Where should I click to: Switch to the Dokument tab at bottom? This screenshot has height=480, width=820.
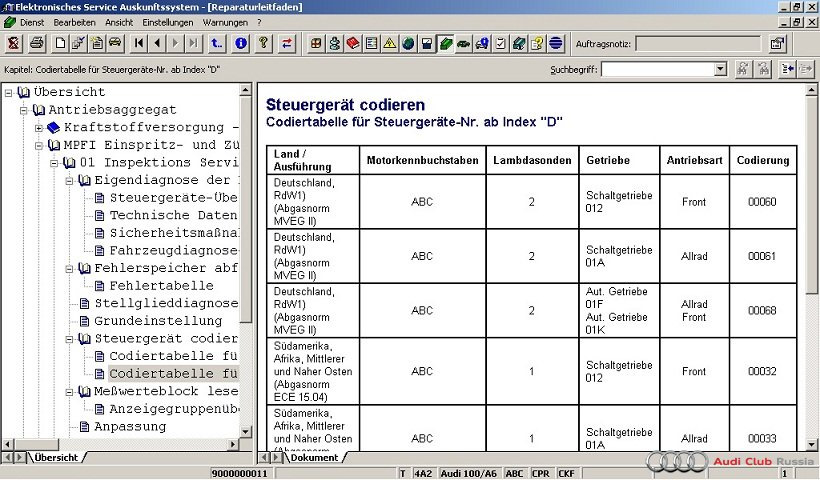tap(314, 458)
